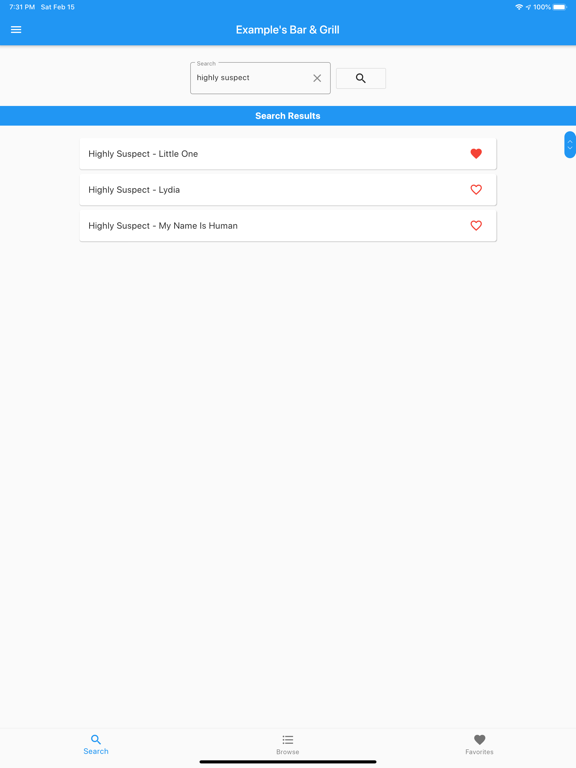Click the Search Results header

(x=288, y=116)
